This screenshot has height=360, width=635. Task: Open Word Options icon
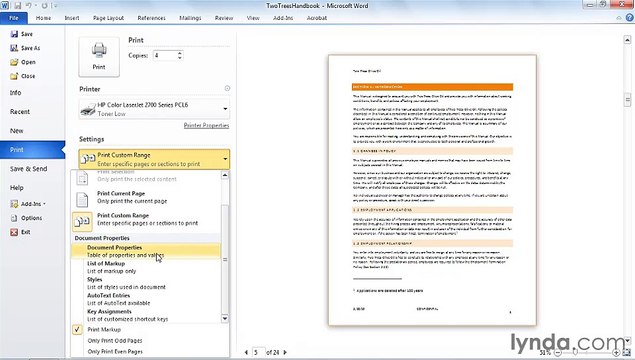(x=14, y=218)
